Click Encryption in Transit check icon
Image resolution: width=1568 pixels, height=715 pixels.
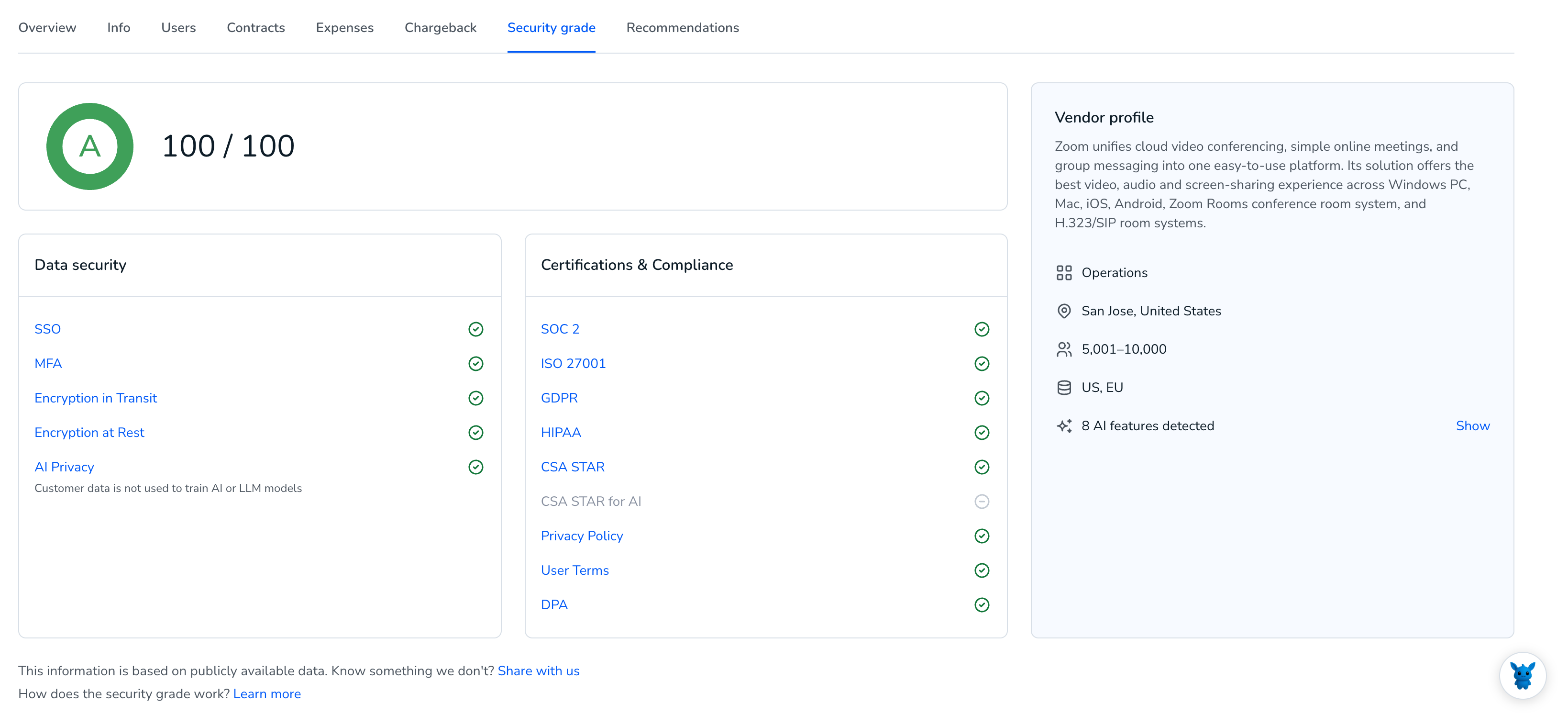coord(476,398)
